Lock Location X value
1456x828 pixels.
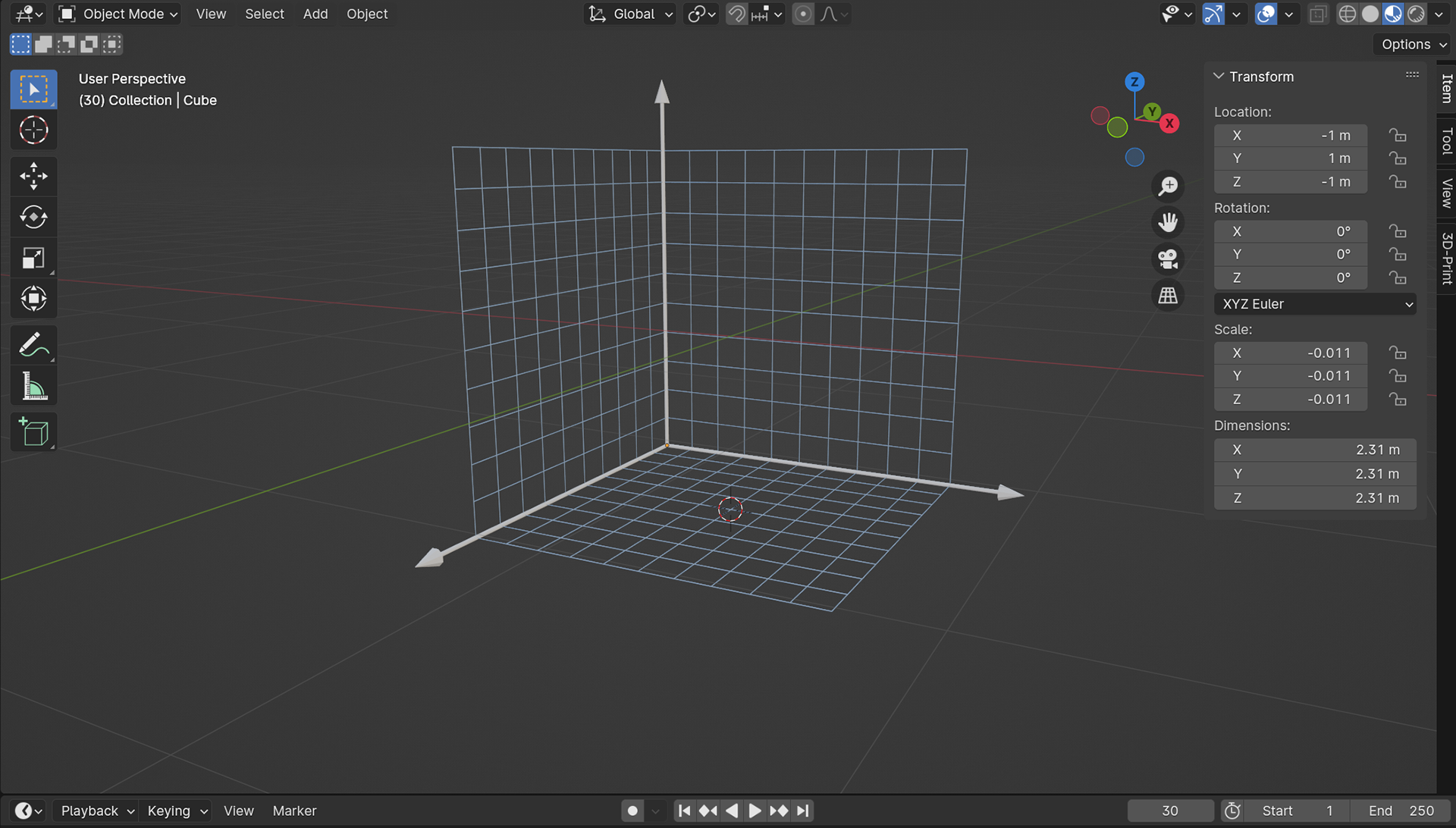click(x=1398, y=135)
